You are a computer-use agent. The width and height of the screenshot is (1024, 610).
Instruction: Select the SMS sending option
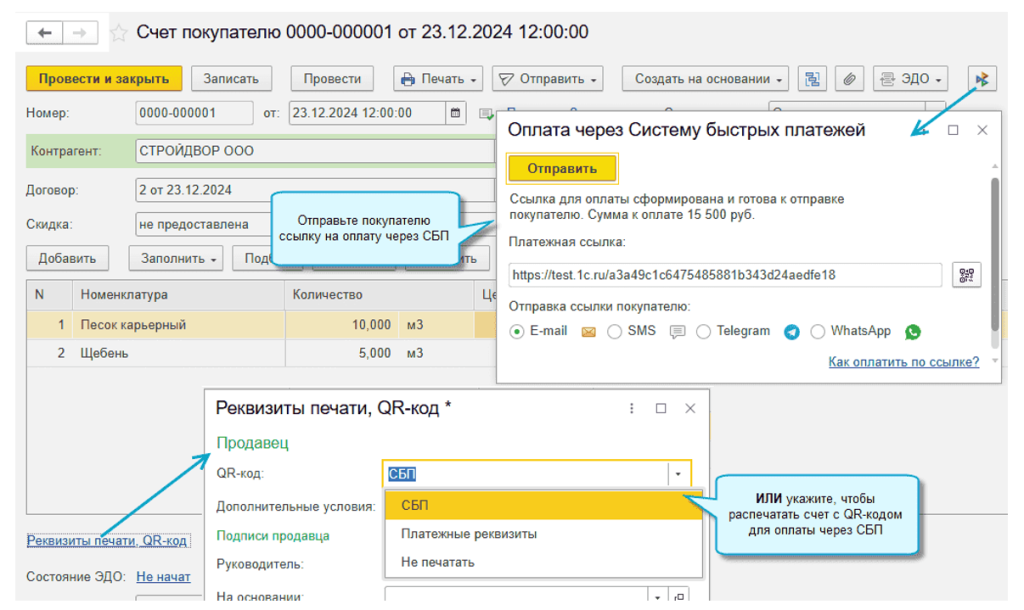tap(615, 332)
